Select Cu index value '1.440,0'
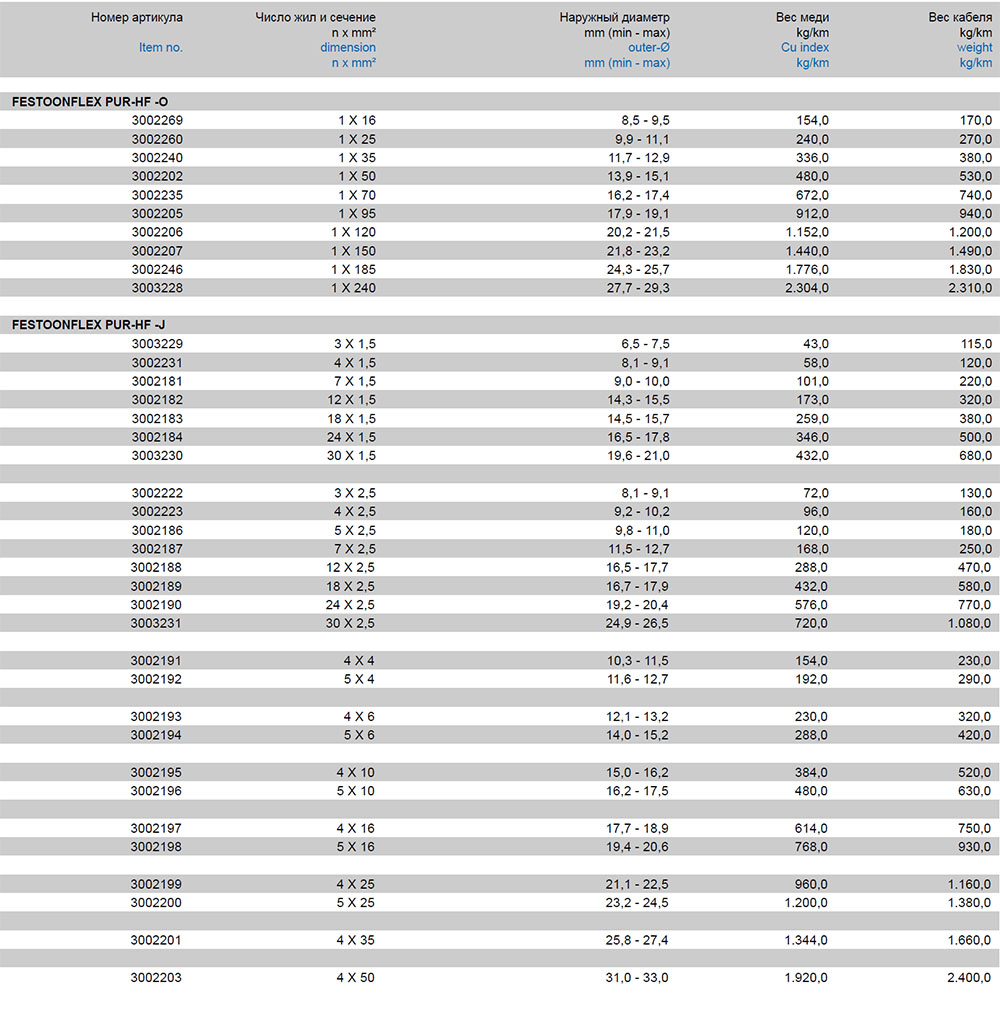The width and height of the screenshot is (1000, 1017). click(x=807, y=251)
